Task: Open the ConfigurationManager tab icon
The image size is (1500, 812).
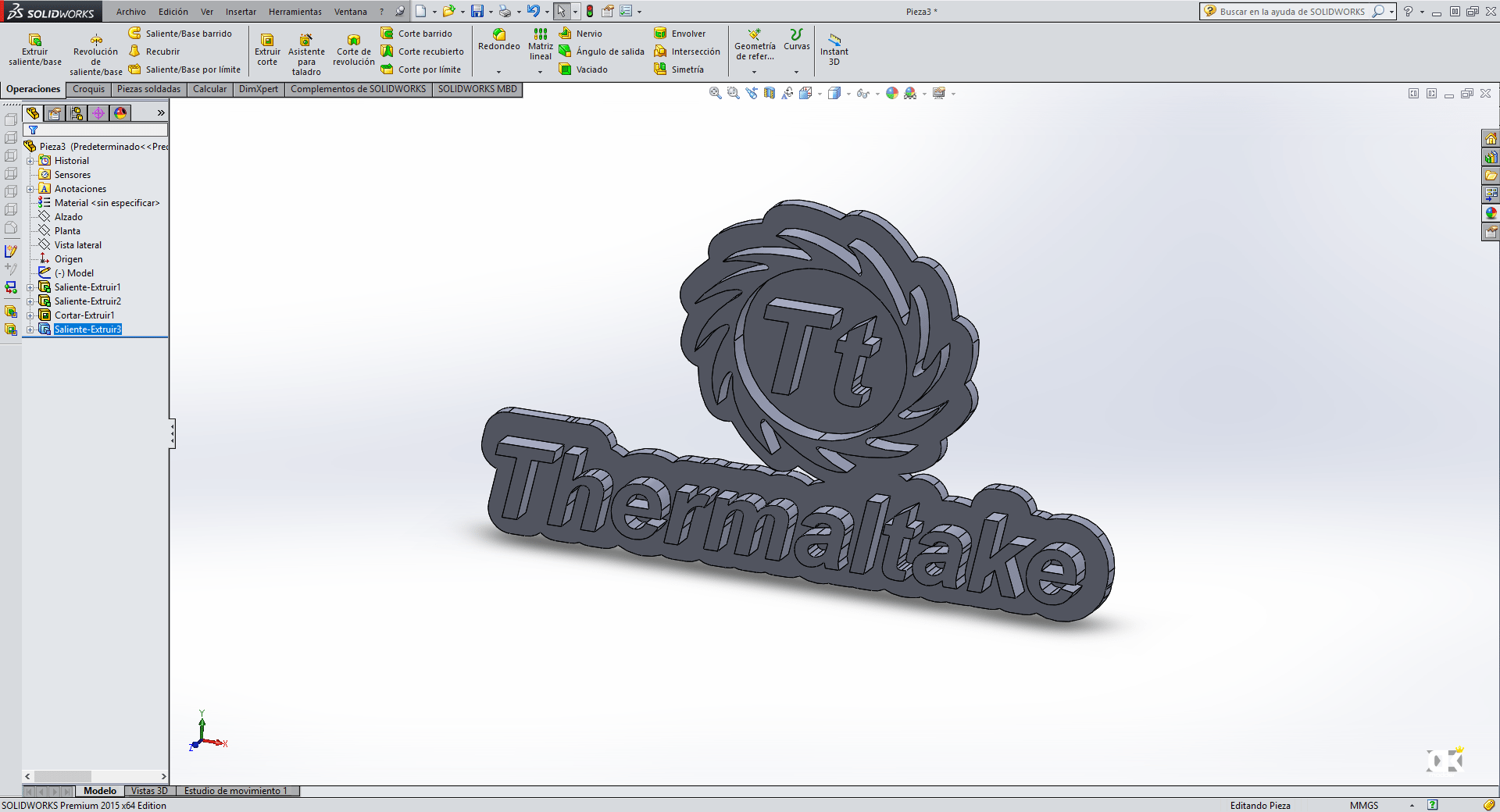Action: pyautogui.click(x=77, y=113)
